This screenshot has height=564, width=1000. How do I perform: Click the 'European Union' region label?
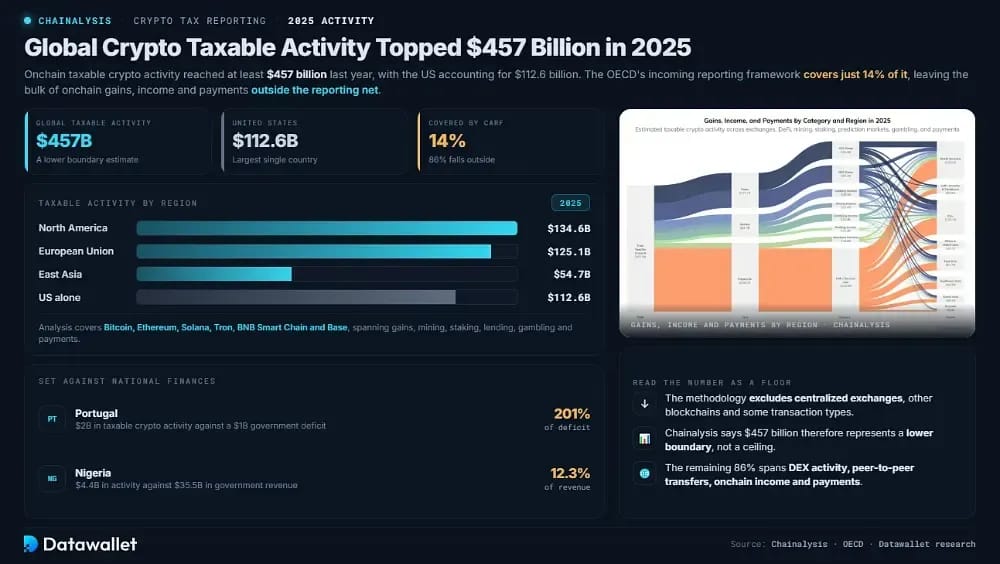pyautogui.click(x=76, y=251)
